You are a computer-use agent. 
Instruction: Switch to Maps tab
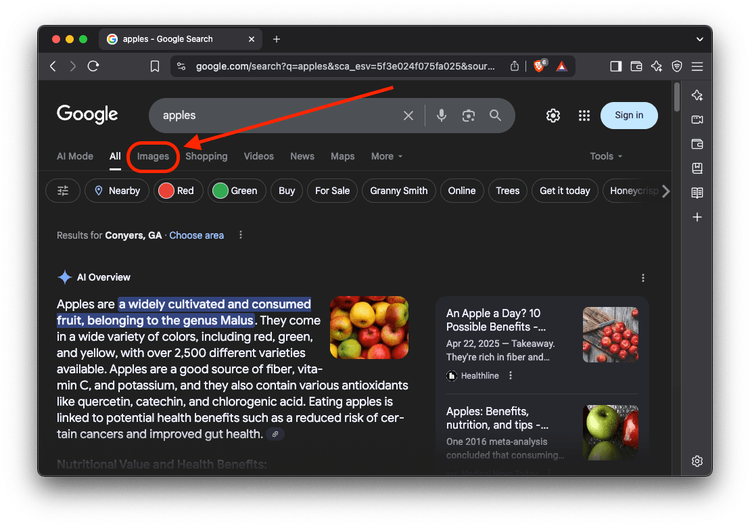click(x=342, y=156)
